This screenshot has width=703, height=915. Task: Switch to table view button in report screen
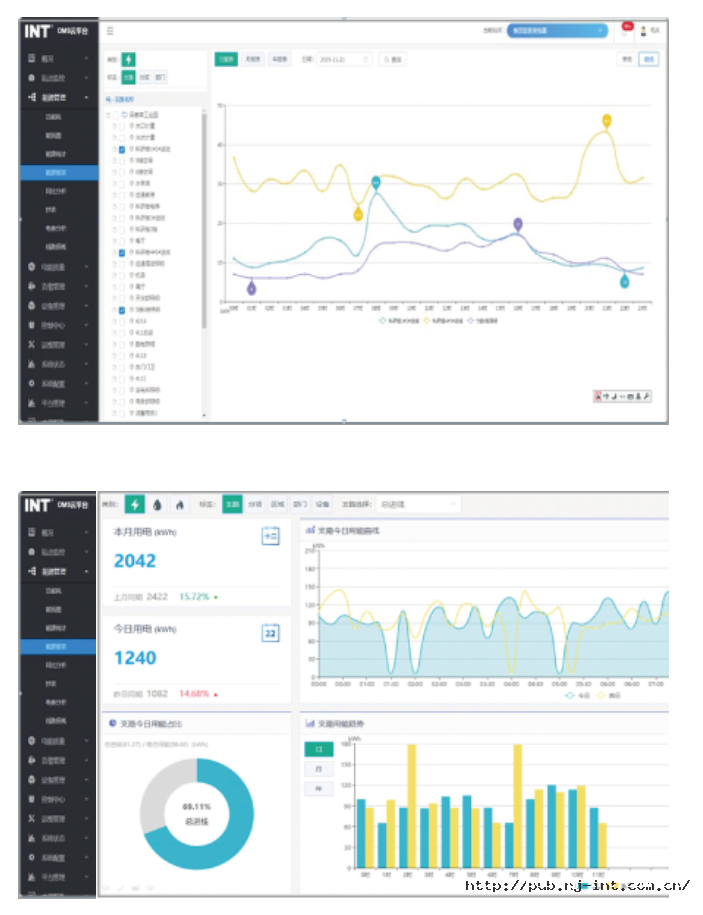click(627, 60)
